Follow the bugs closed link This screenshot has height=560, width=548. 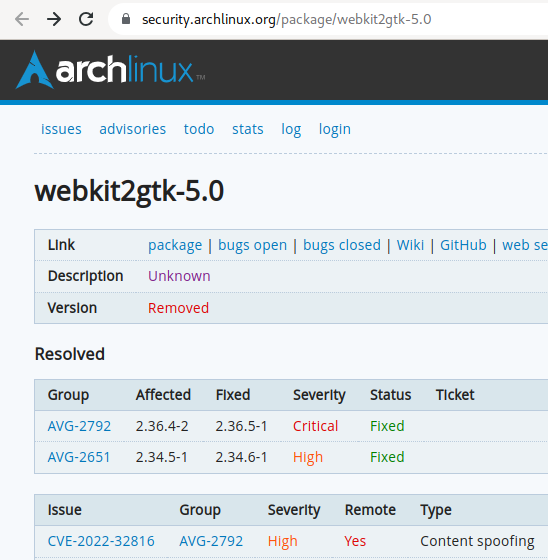pyautogui.click(x=342, y=245)
